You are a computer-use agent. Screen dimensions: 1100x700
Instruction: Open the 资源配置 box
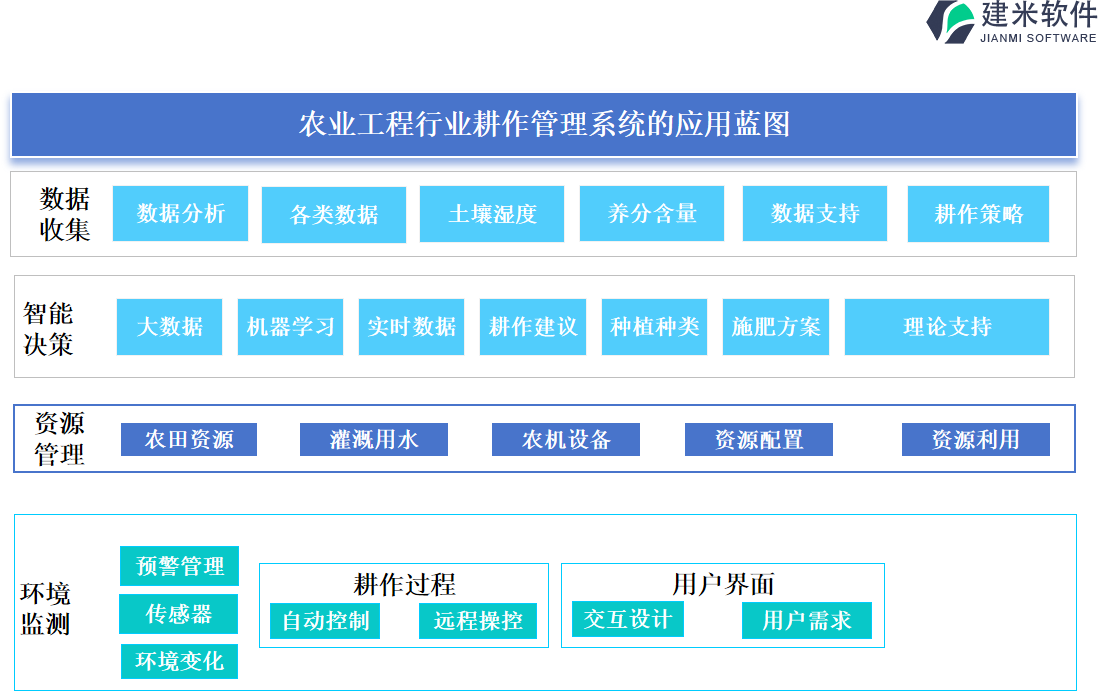(758, 440)
